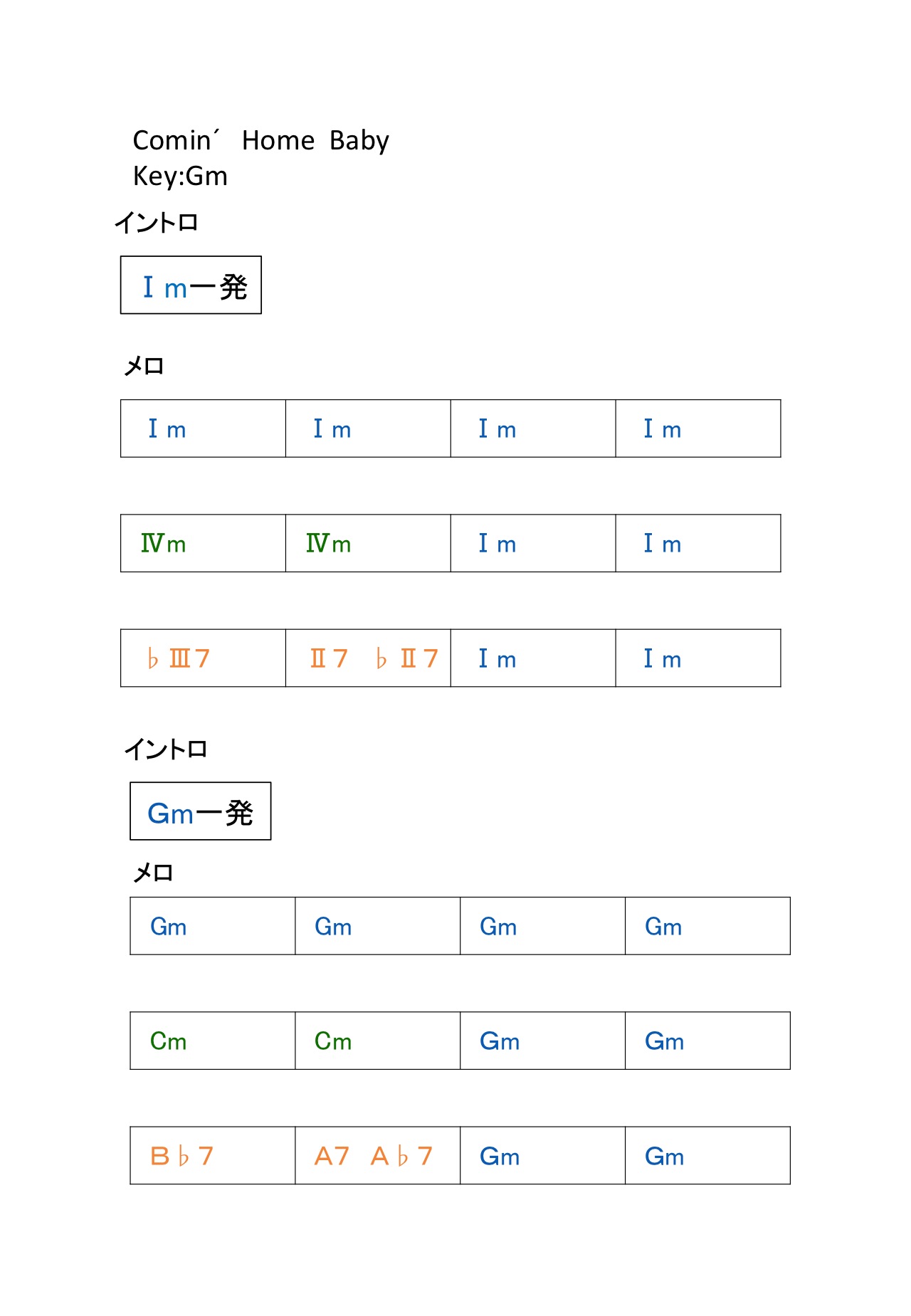Click the upper イントロ heading
This screenshot has height=1316, width=911.
point(156,222)
